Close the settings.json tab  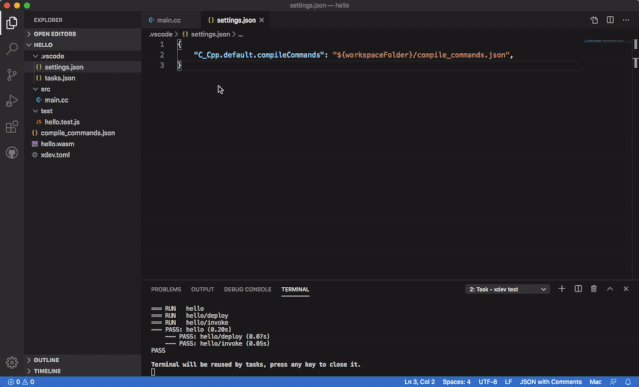click(262, 20)
